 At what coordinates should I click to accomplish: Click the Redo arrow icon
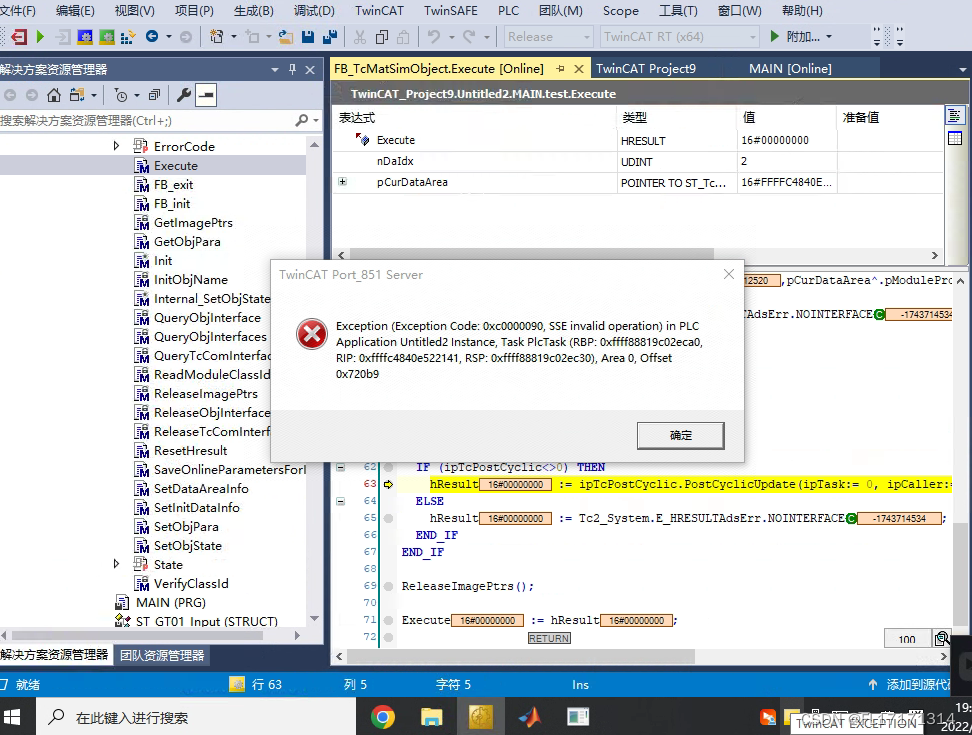click(x=469, y=37)
